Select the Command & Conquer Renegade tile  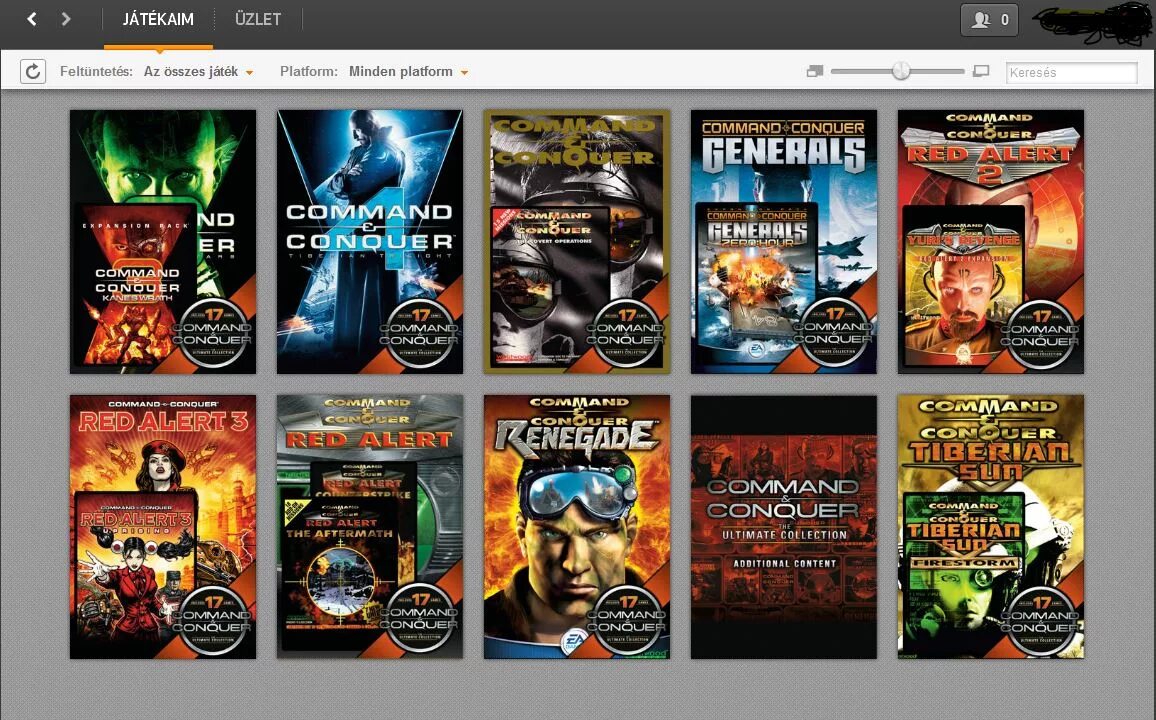tap(577, 527)
